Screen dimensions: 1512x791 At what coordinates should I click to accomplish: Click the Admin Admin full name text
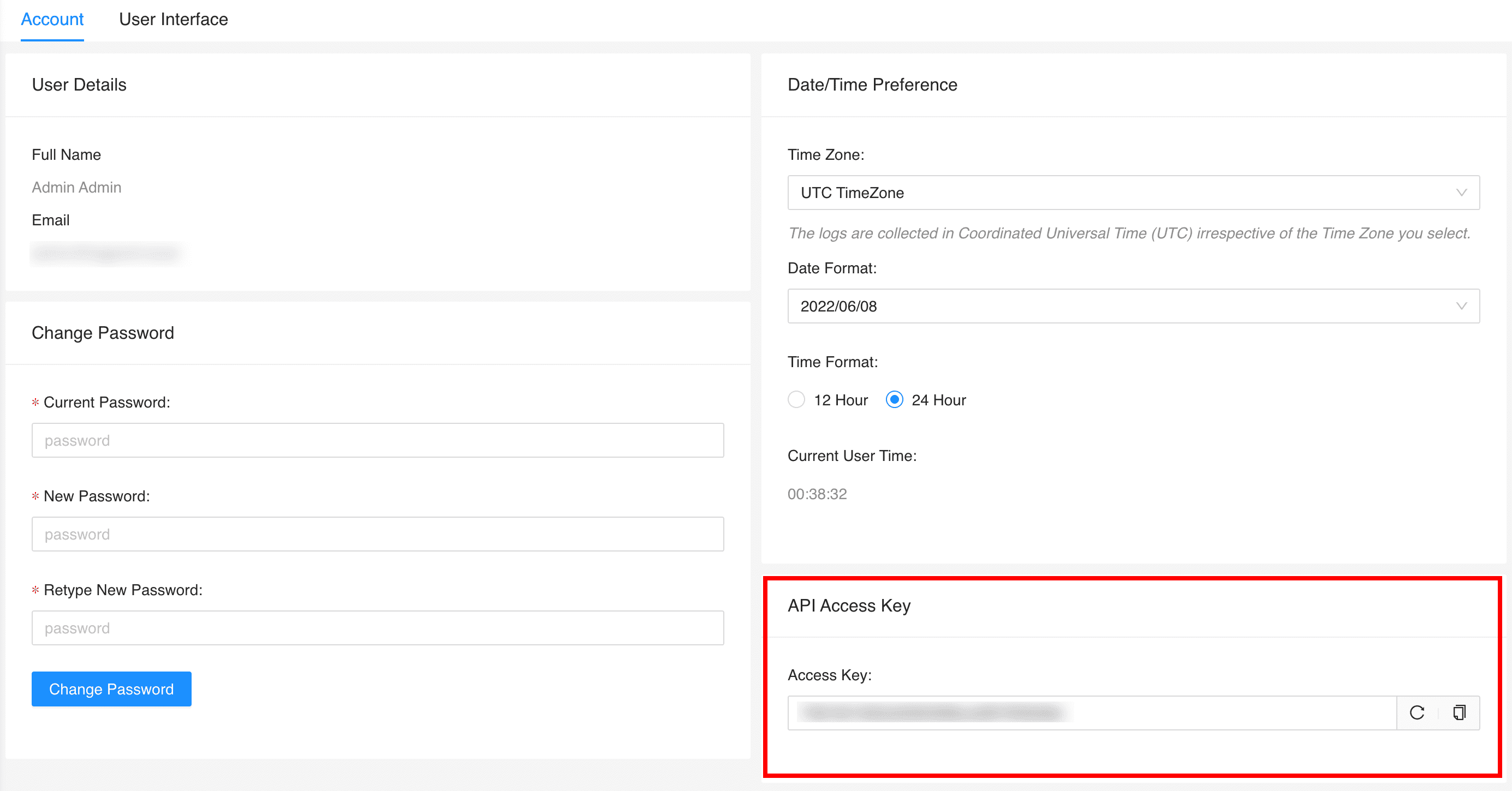pyautogui.click(x=76, y=187)
